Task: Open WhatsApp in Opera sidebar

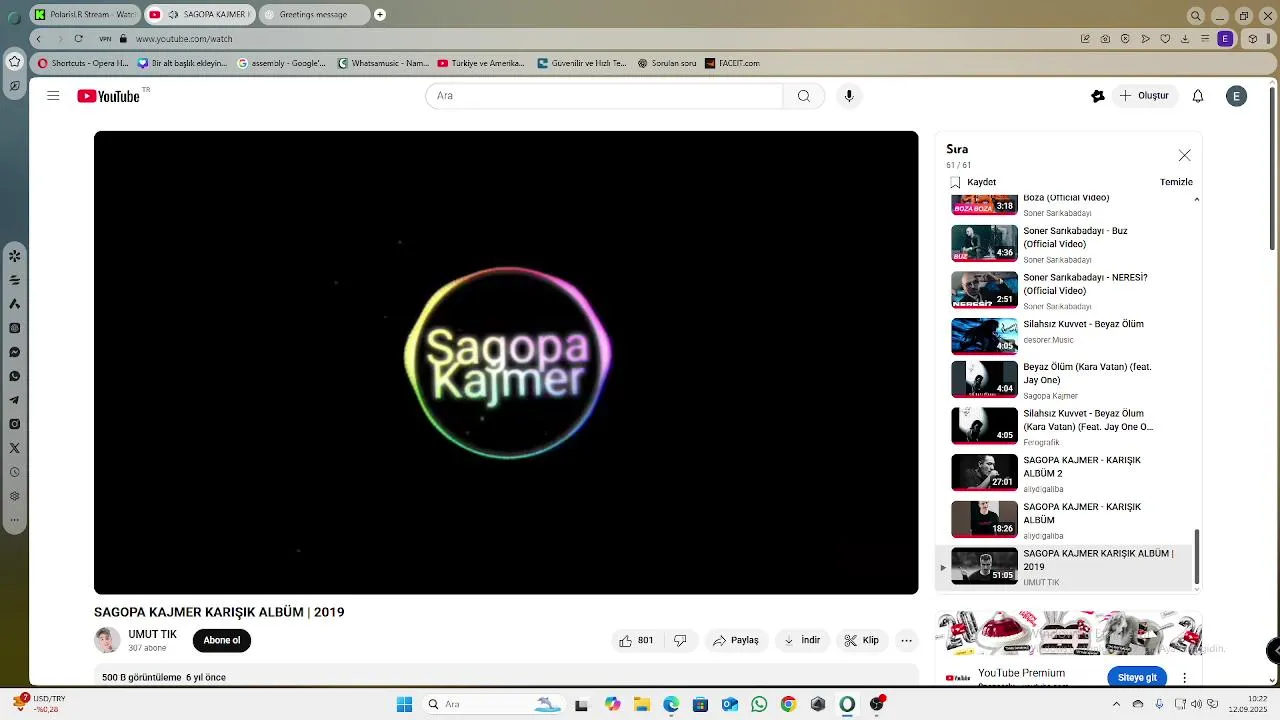Action: pos(14,376)
